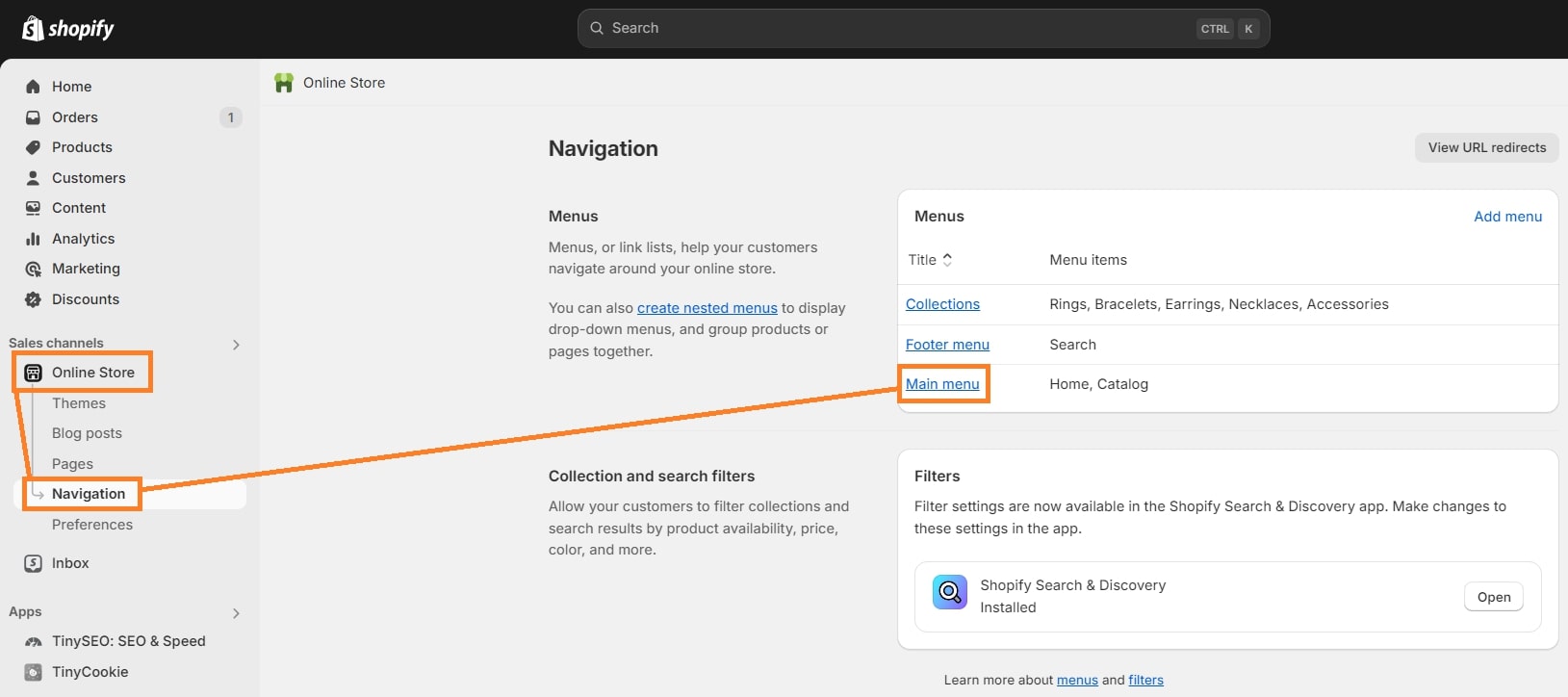Open Content section
This screenshot has width=1568, height=697.
click(x=79, y=208)
